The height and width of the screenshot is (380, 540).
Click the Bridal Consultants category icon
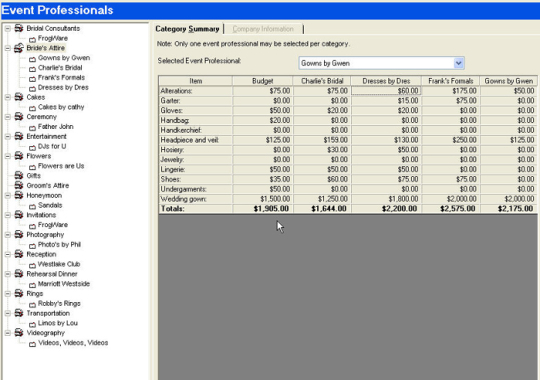click(19, 28)
